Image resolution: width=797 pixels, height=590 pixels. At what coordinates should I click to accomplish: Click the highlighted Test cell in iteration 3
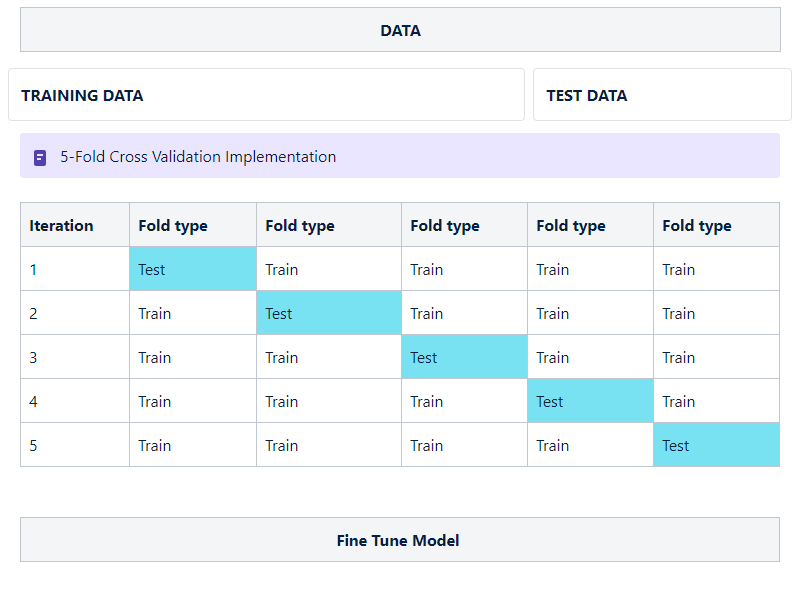tap(464, 357)
